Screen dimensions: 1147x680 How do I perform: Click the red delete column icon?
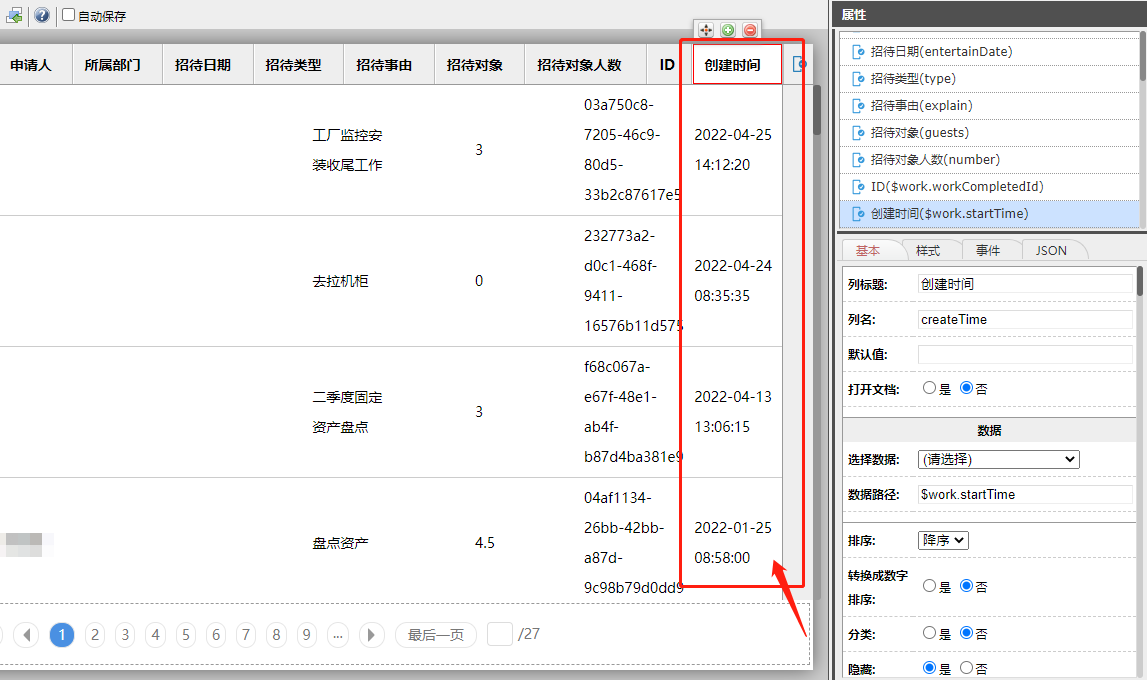tap(750, 30)
